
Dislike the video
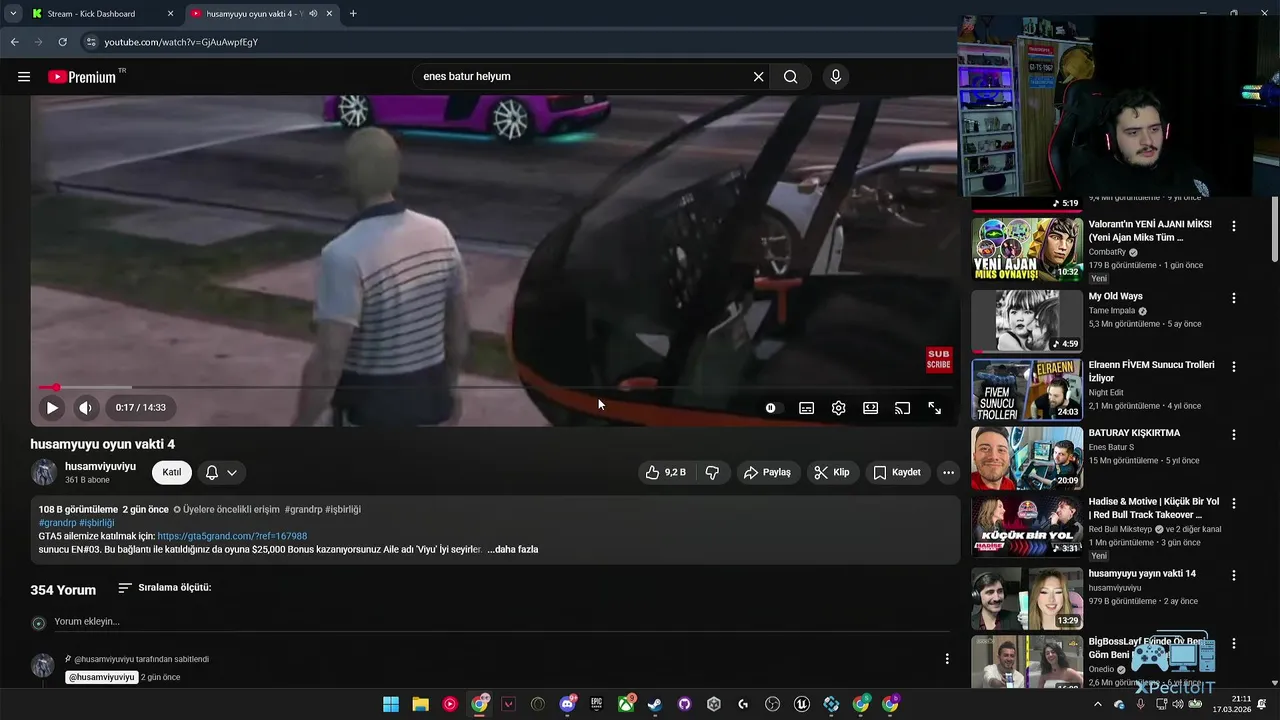tap(712, 472)
